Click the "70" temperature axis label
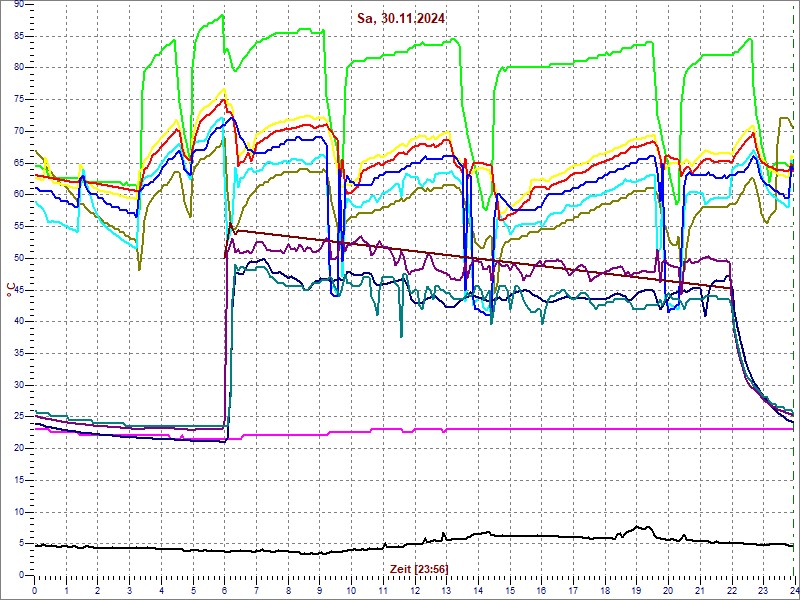The width and height of the screenshot is (800, 600). [x=19, y=131]
